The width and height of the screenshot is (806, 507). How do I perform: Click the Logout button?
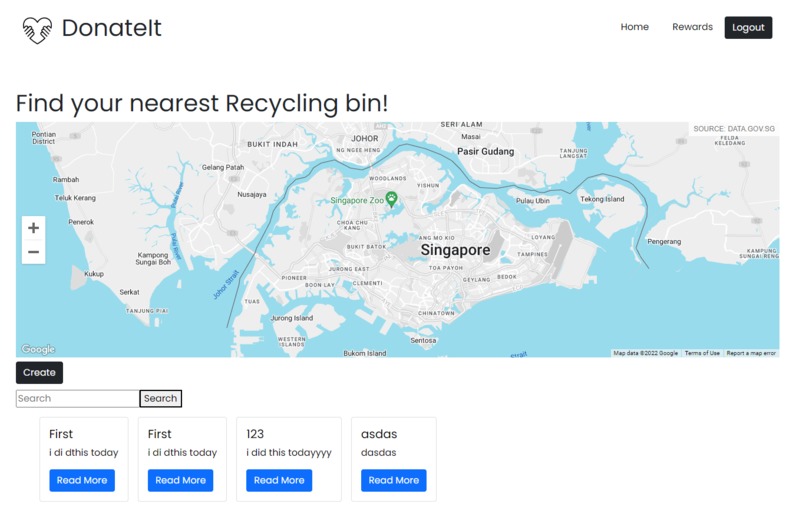click(748, 28)
